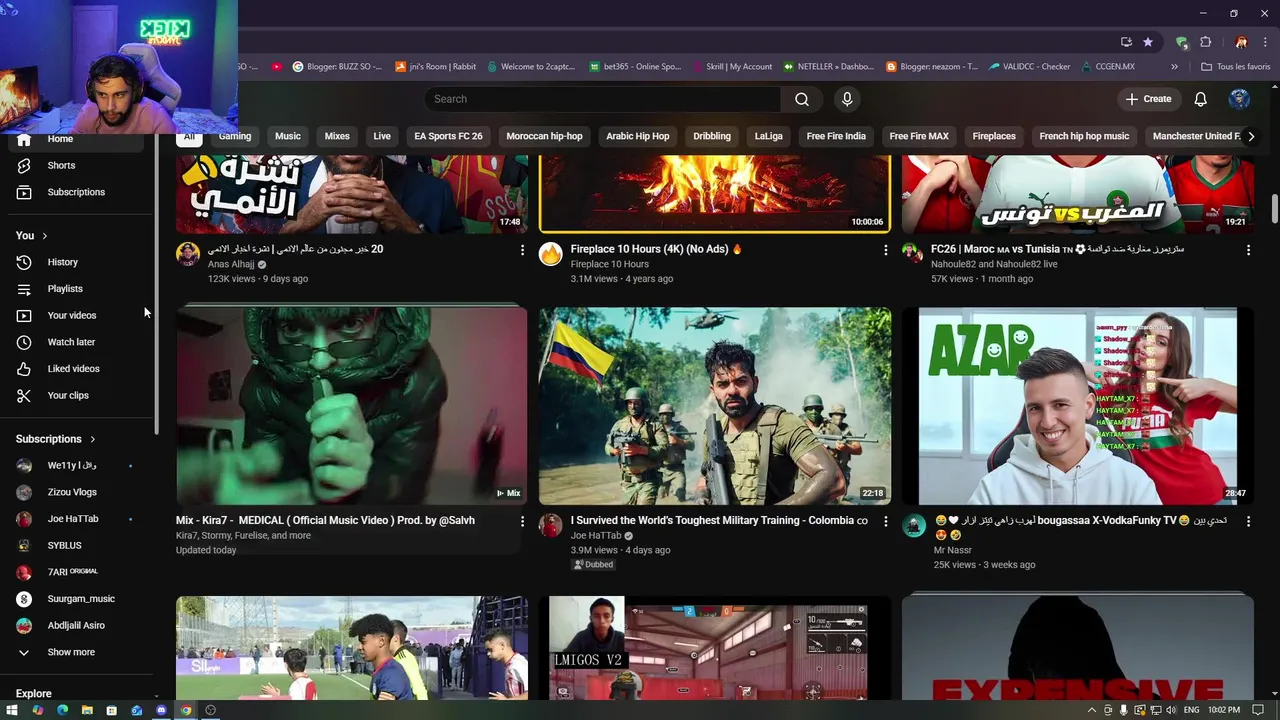Screen dimensions: 1280x720
Task: Open options menu for Military Training Colombia video
Action: pyautogui.click(x=885, y=521)
